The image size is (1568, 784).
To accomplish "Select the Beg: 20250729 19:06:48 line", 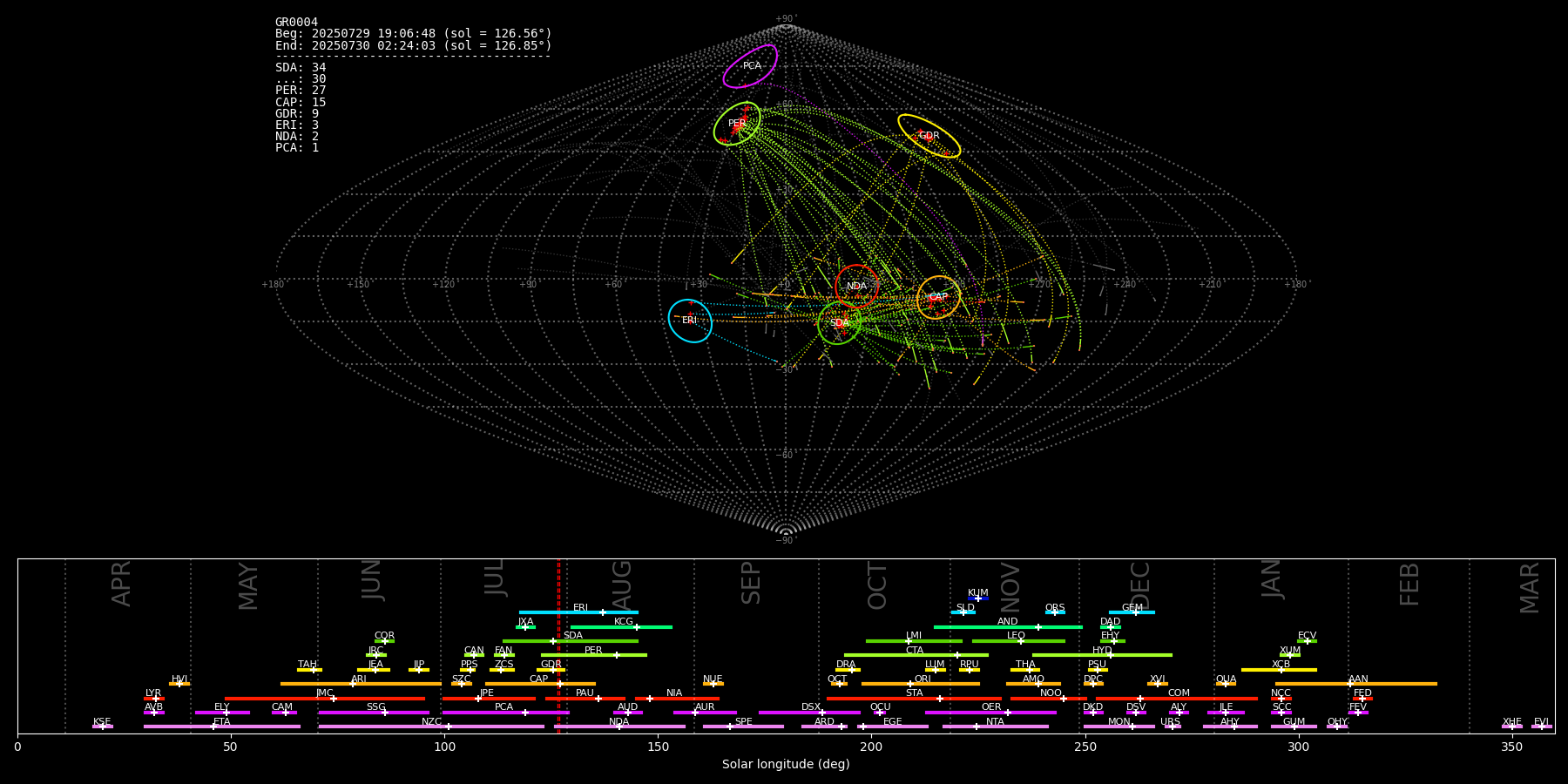I will coord(414,34).
